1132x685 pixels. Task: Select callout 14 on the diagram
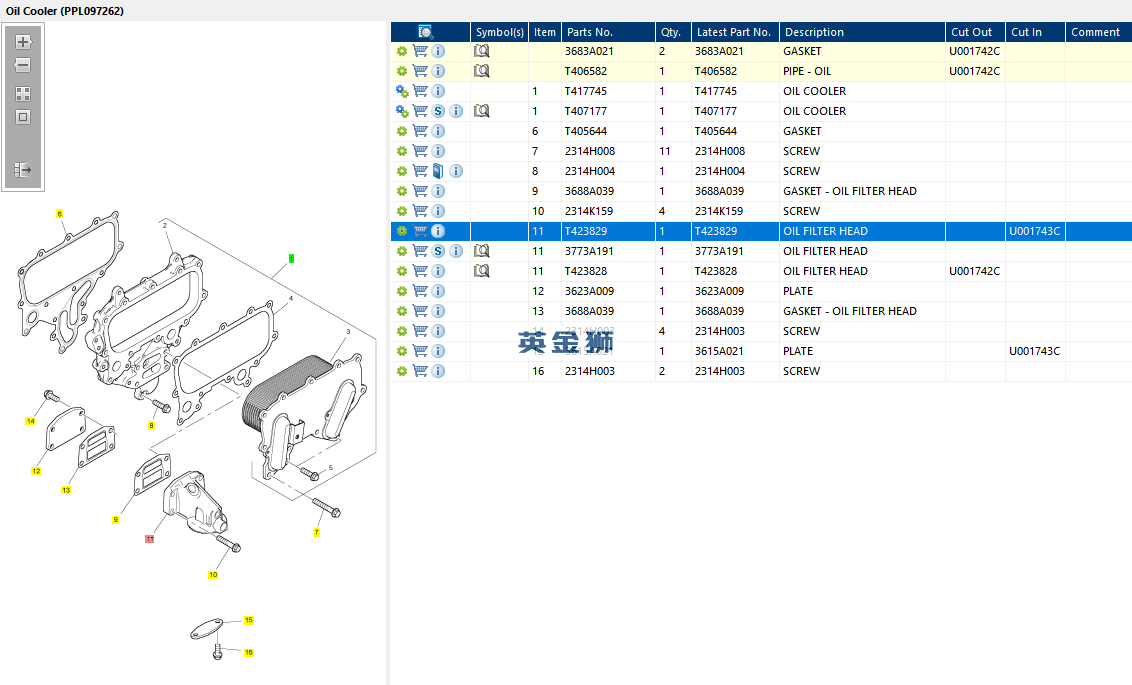click(30, 421)
